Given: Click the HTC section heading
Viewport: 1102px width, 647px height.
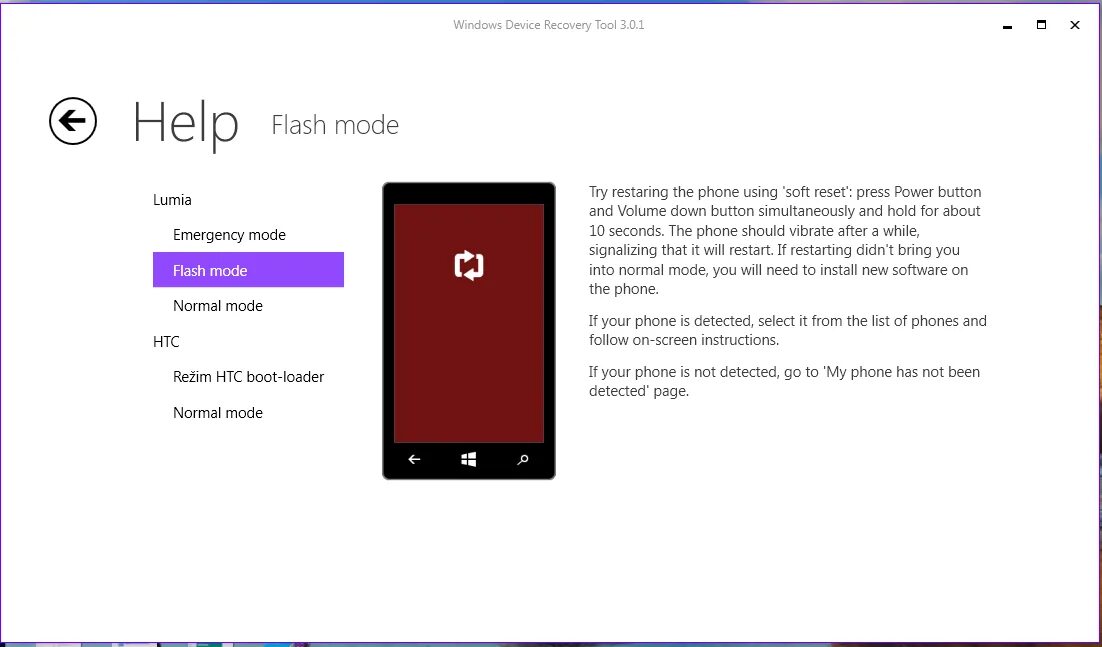Looking at the screenshot, I should pos(166,341).
